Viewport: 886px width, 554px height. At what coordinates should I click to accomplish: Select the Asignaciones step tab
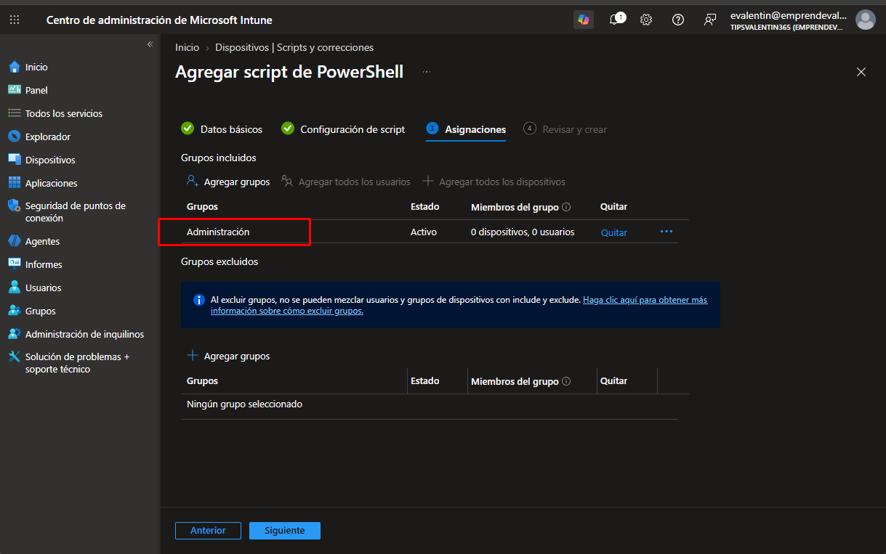466,129
